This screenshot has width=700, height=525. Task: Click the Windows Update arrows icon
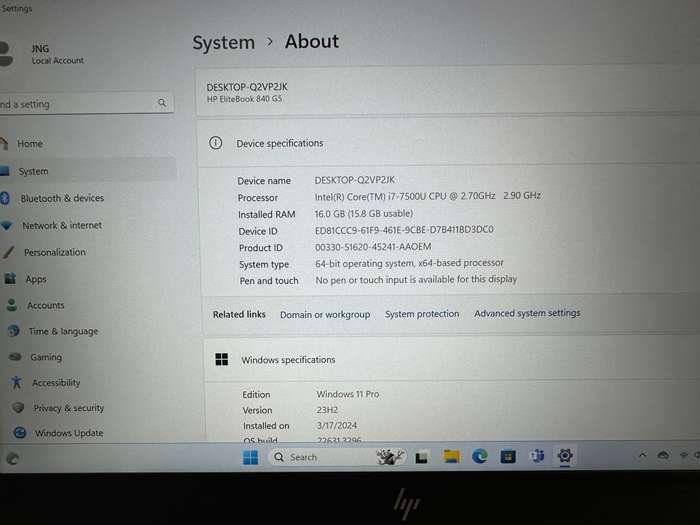(x=20, y=433)
